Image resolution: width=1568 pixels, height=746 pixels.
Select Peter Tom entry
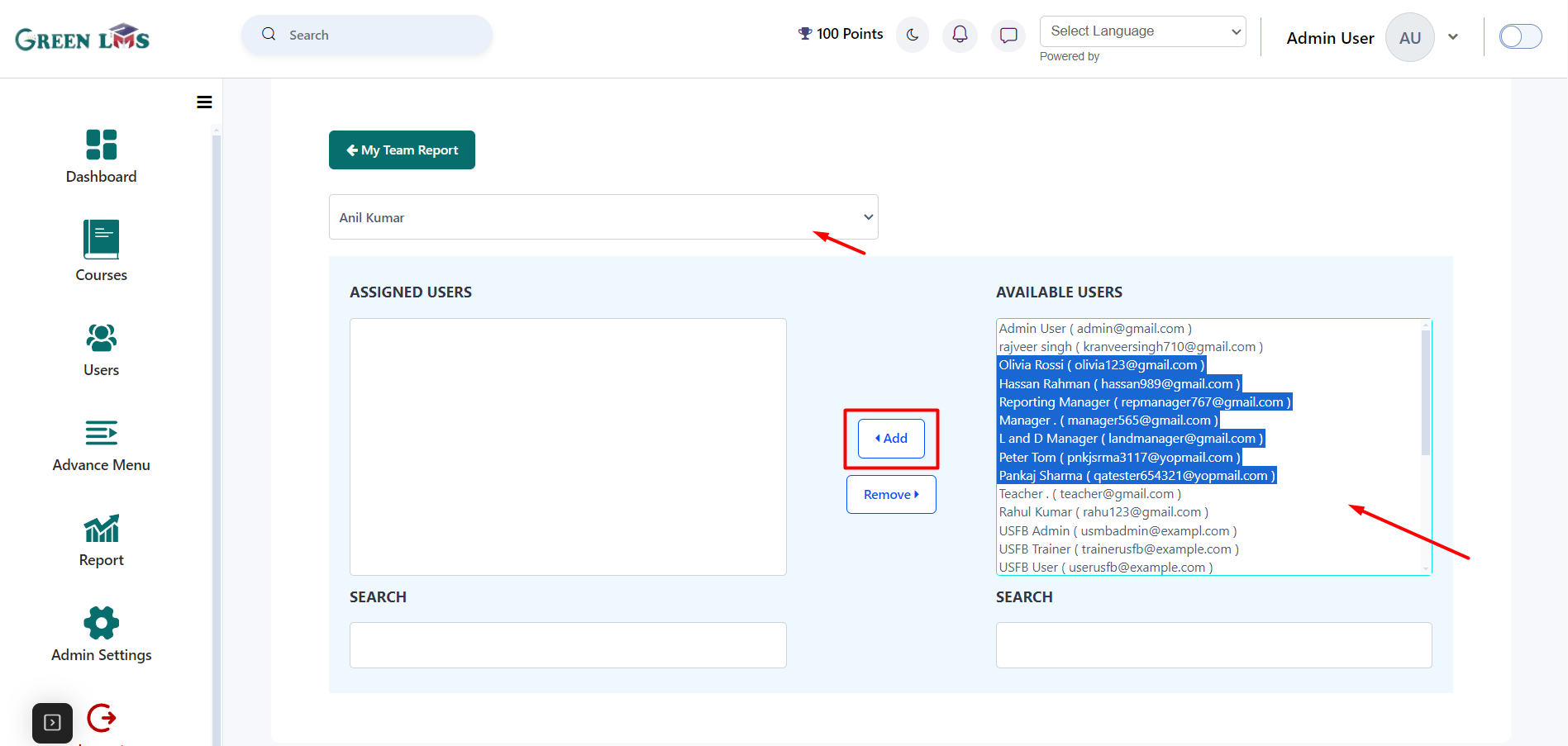(1119, 458)
